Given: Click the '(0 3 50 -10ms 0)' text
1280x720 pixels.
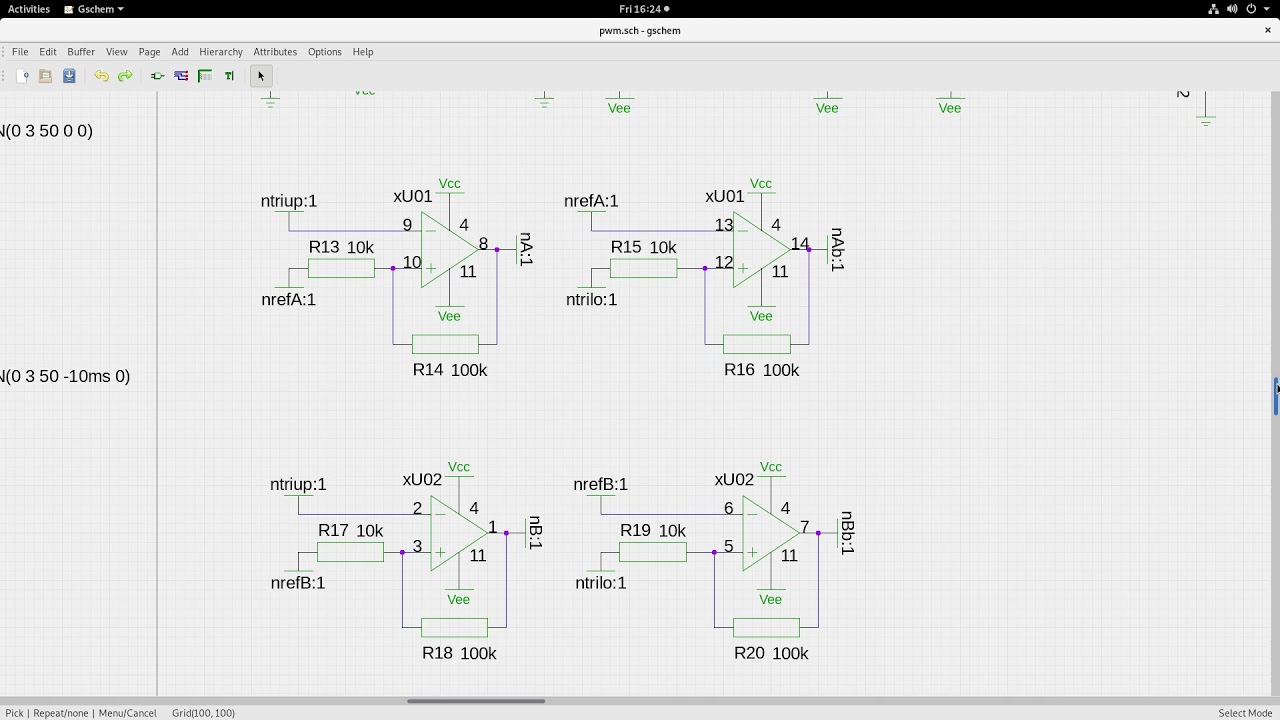Looking at the screenshot, I should coord(66,376).
